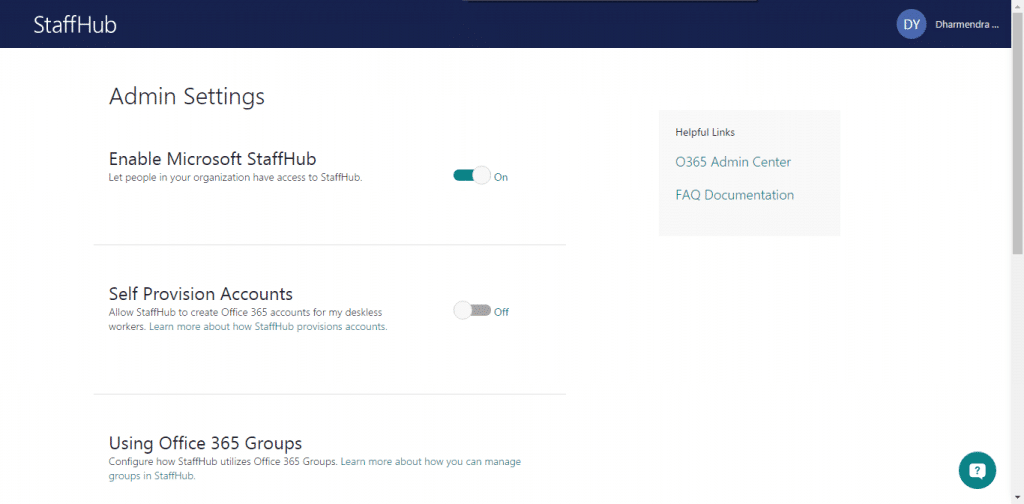Click the Helpful Links panel heading
This screenshot has width=1024, height=504.
pos(705,132)
